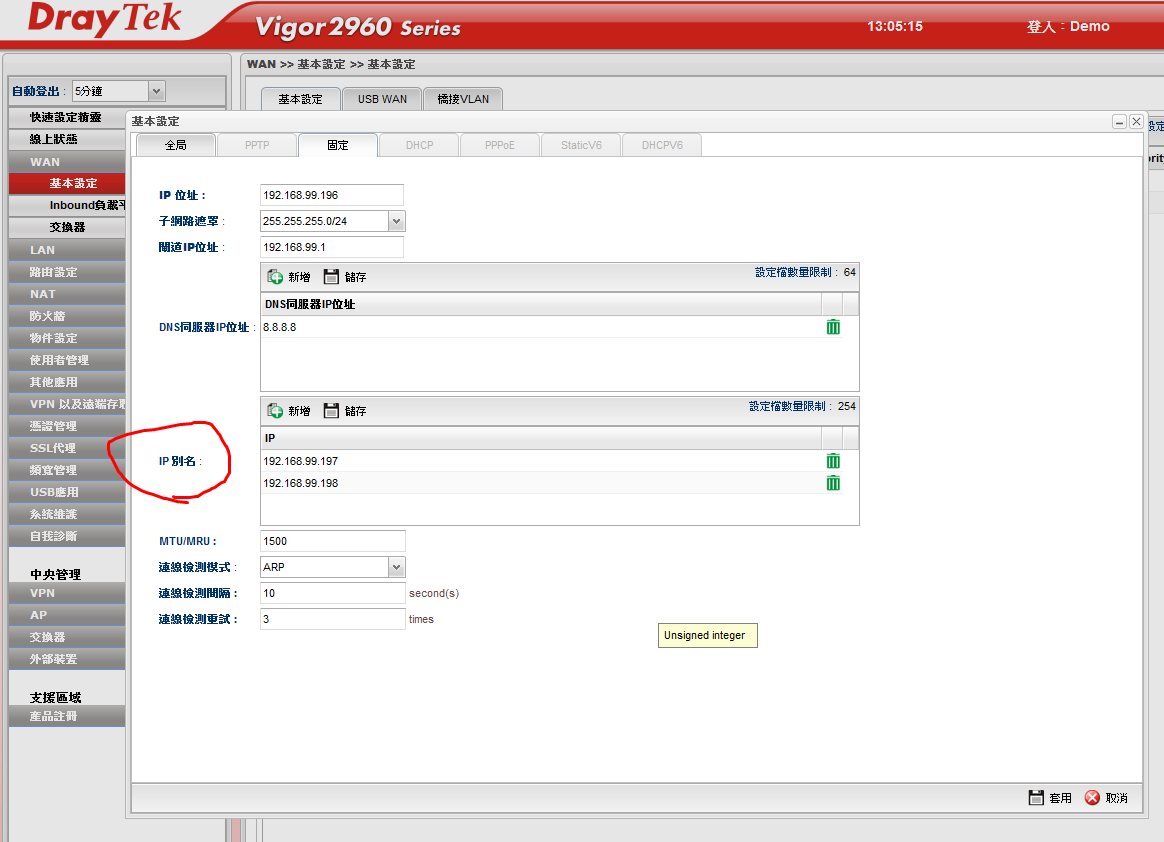1164x842 pixels.
Task: Click the MTU/MRU input field
Action: [332, 541]
